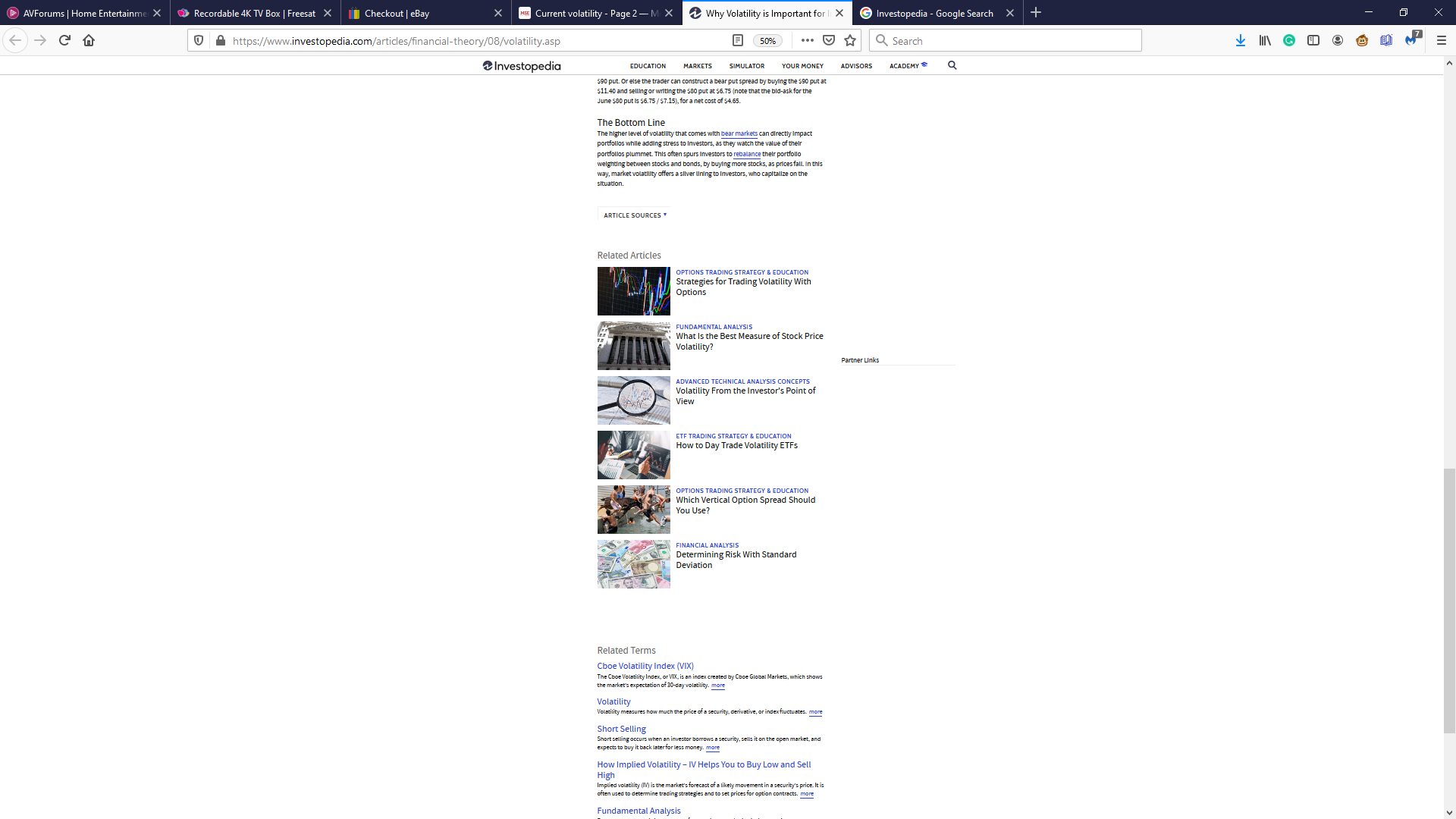1456x819 pixels.
Task: Toggle the sidebar view icon
Action: 1313,40
